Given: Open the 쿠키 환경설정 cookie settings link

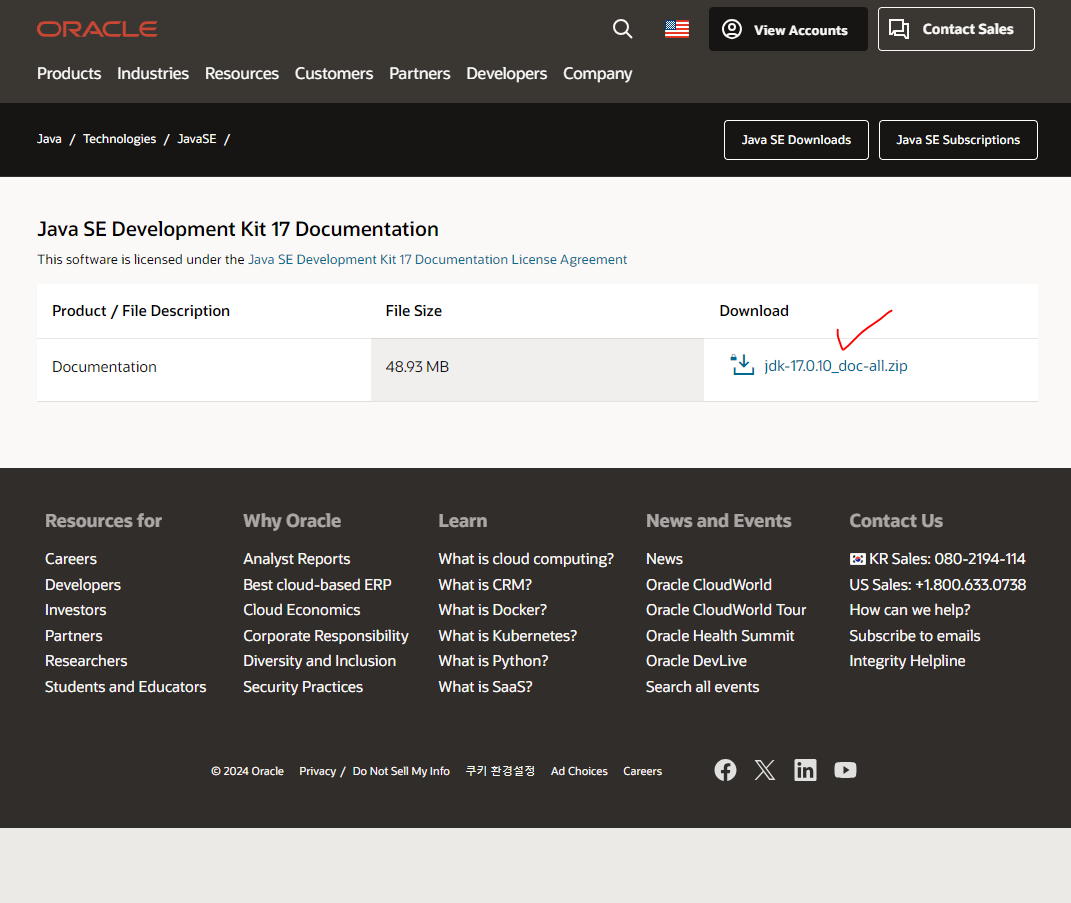Looking at the screenshot, I should (x=501, y=771).
